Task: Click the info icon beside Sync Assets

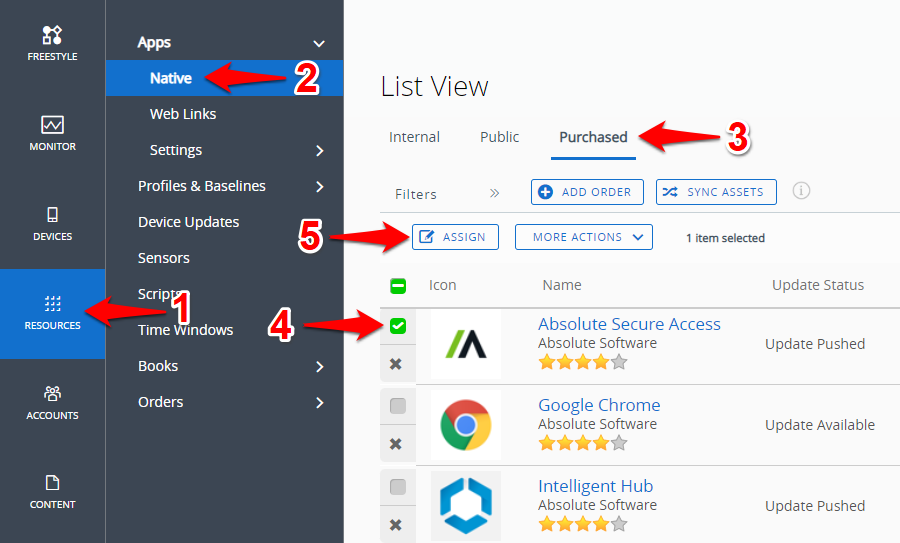Action: coord(801,191)
